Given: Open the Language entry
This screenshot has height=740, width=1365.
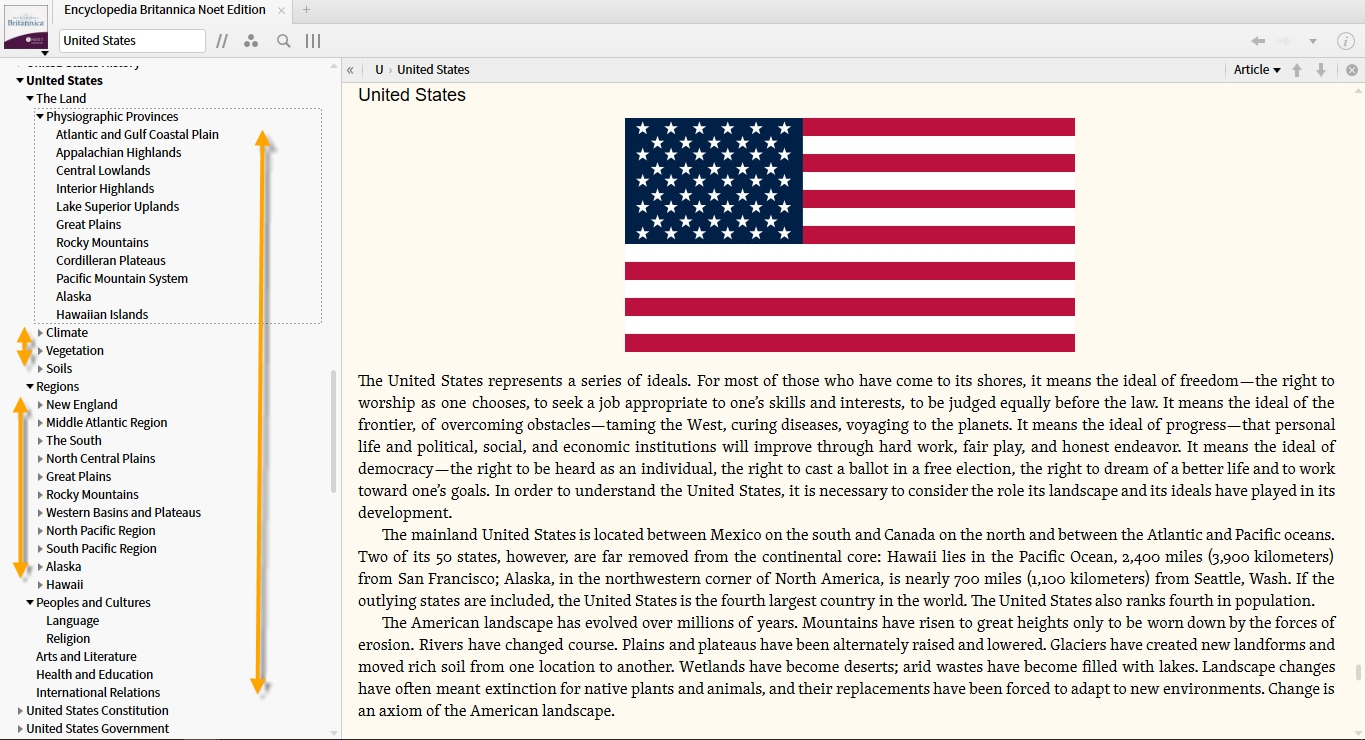Looking at the screenshot, I should pyautogui.click(x=72, y=621).
